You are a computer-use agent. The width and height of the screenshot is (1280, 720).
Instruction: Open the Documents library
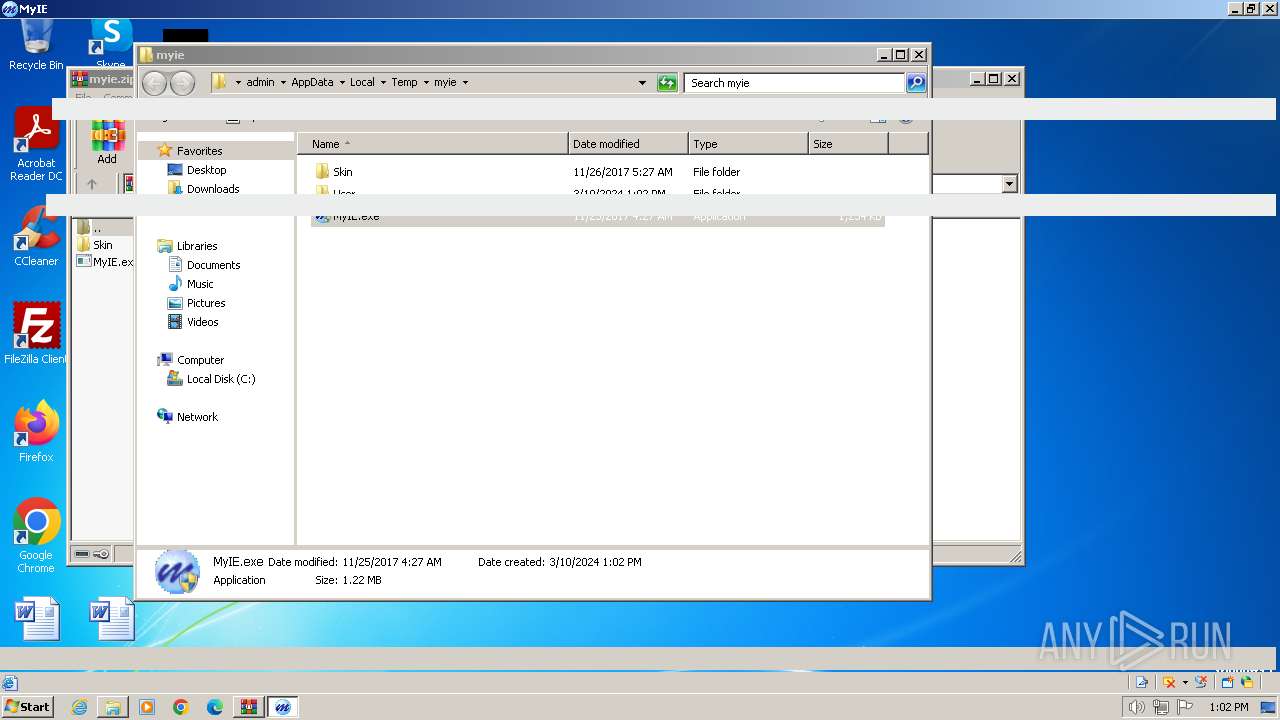pos(213,265)
